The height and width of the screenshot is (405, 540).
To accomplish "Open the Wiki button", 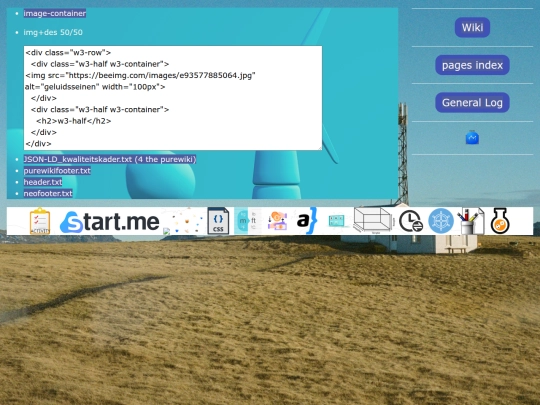I will click(x=472, y=28).
